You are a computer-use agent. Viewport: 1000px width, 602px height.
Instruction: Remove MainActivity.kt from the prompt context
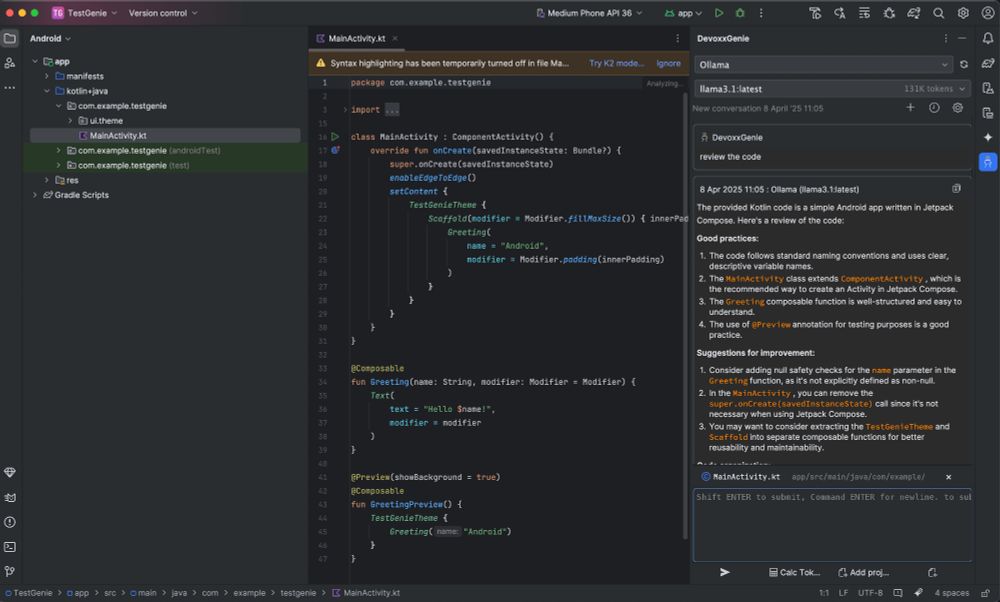948,477
